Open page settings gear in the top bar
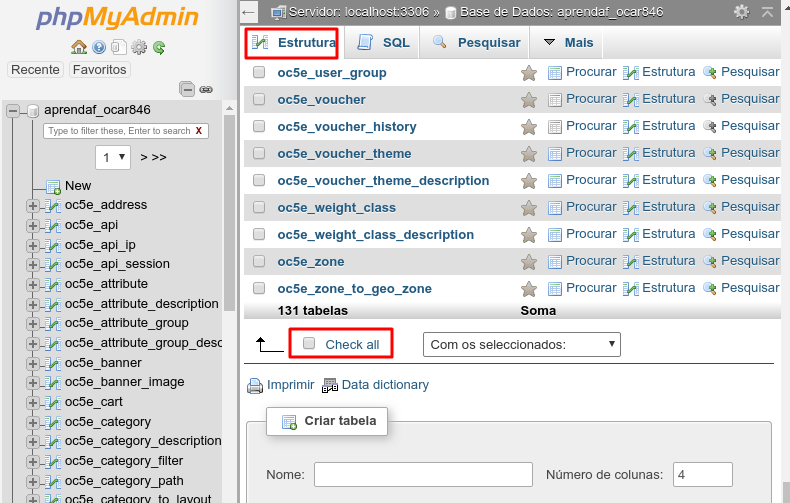The width and height of the screenshot is (790, 503). tap(742, 12)
